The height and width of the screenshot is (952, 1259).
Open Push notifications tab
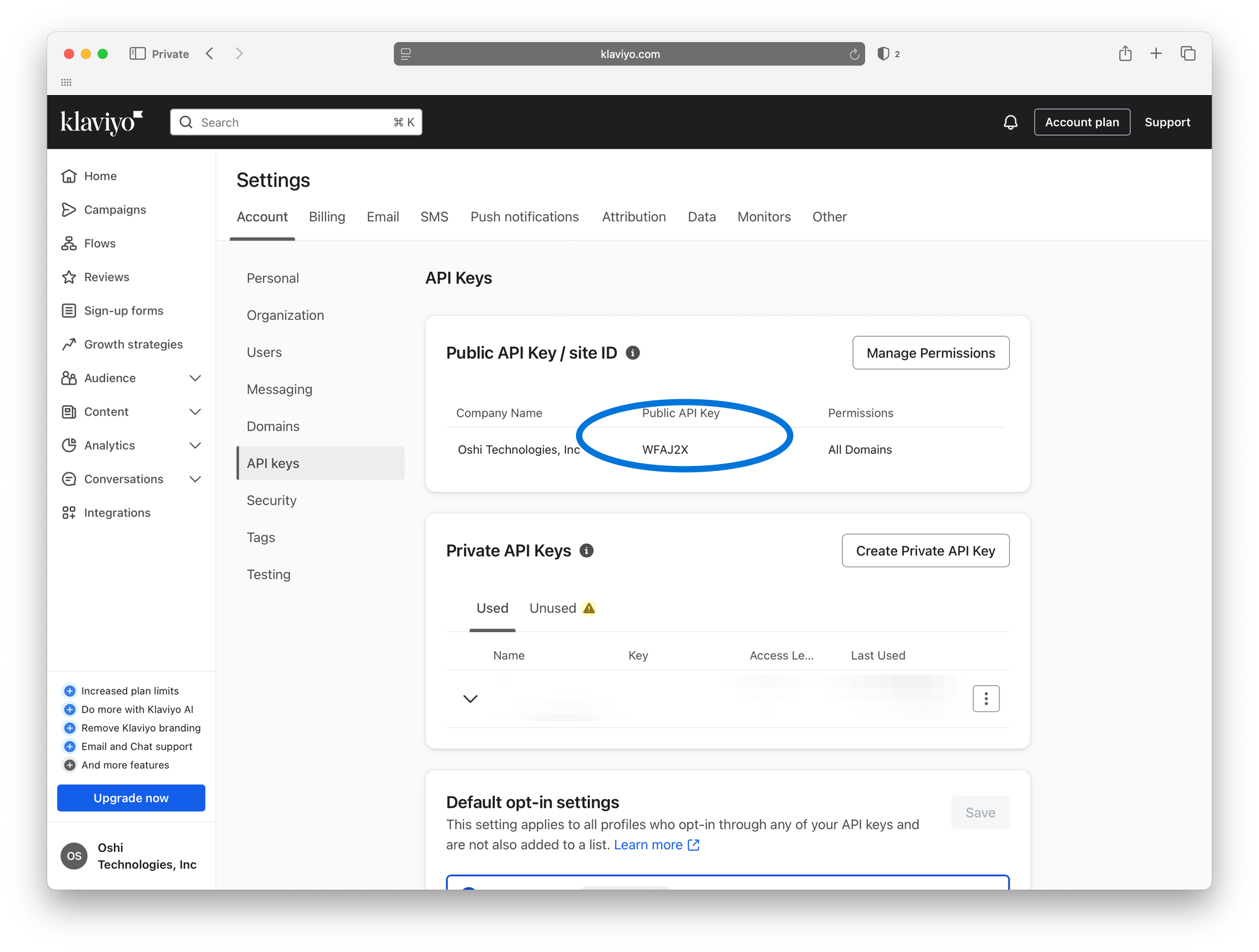coord(524,217)
